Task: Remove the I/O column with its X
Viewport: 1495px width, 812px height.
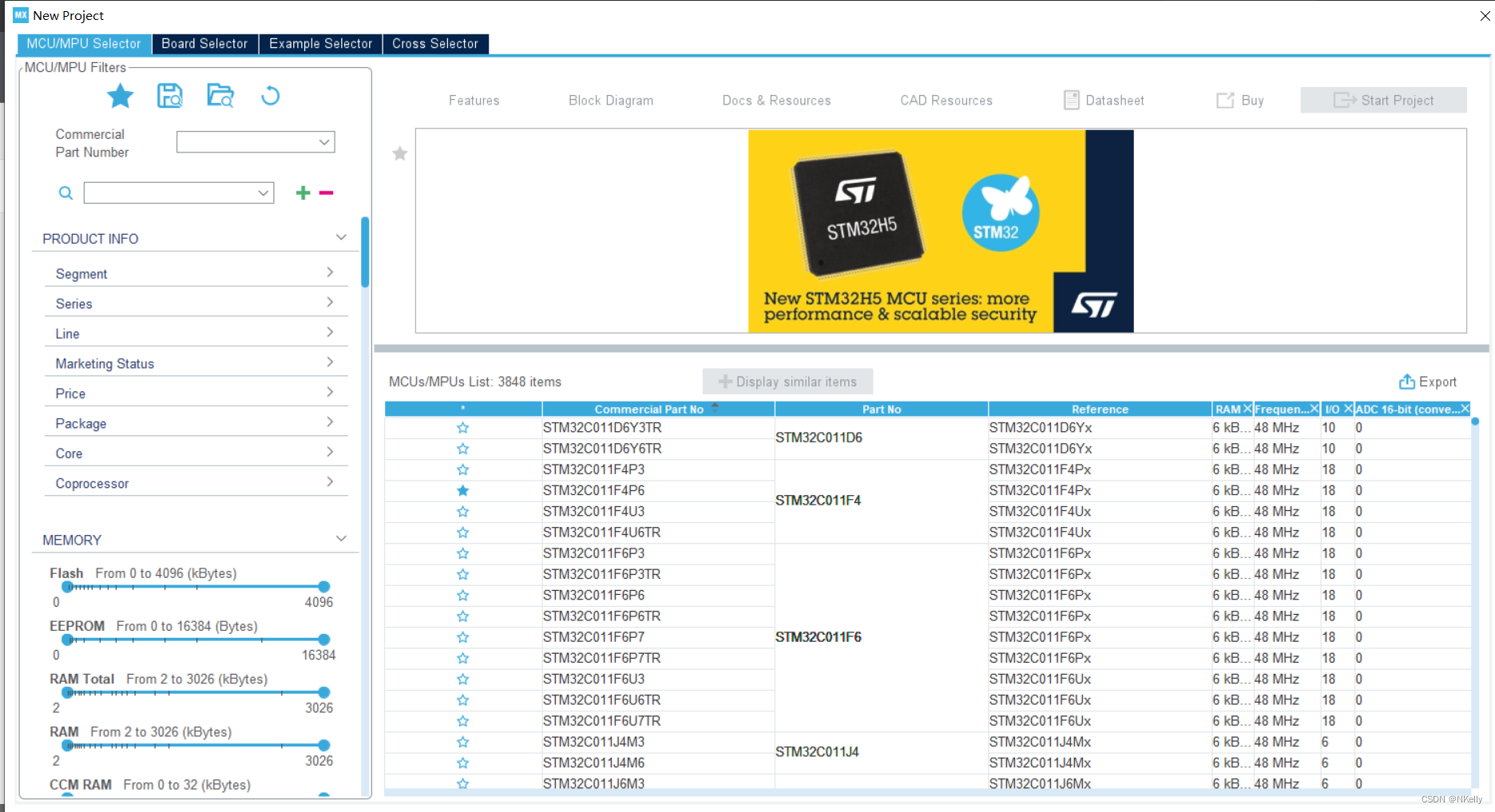Action: click(x=1348, y=409)
